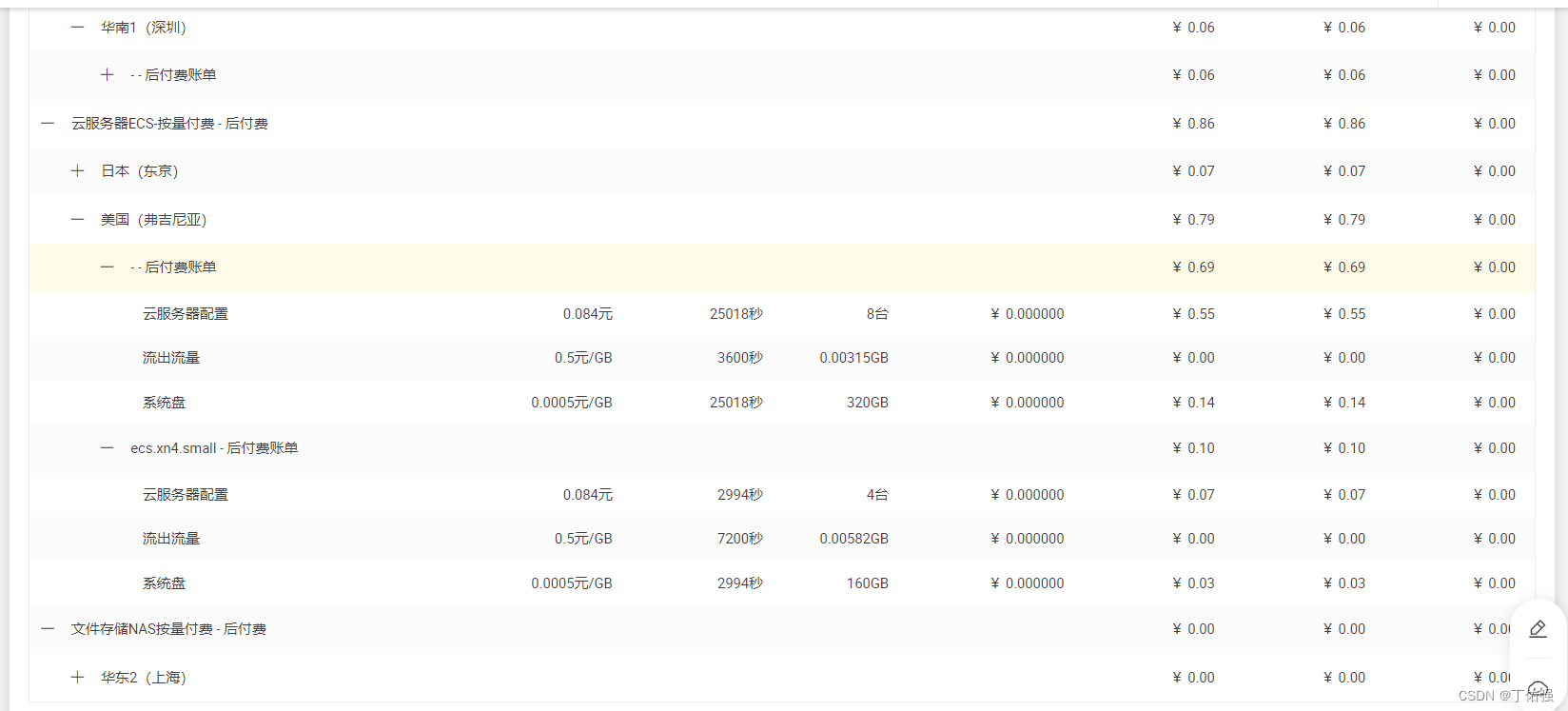
Task: Click first ¥ 0.03 amount in 160GB row
Action: pos(1193,583)
